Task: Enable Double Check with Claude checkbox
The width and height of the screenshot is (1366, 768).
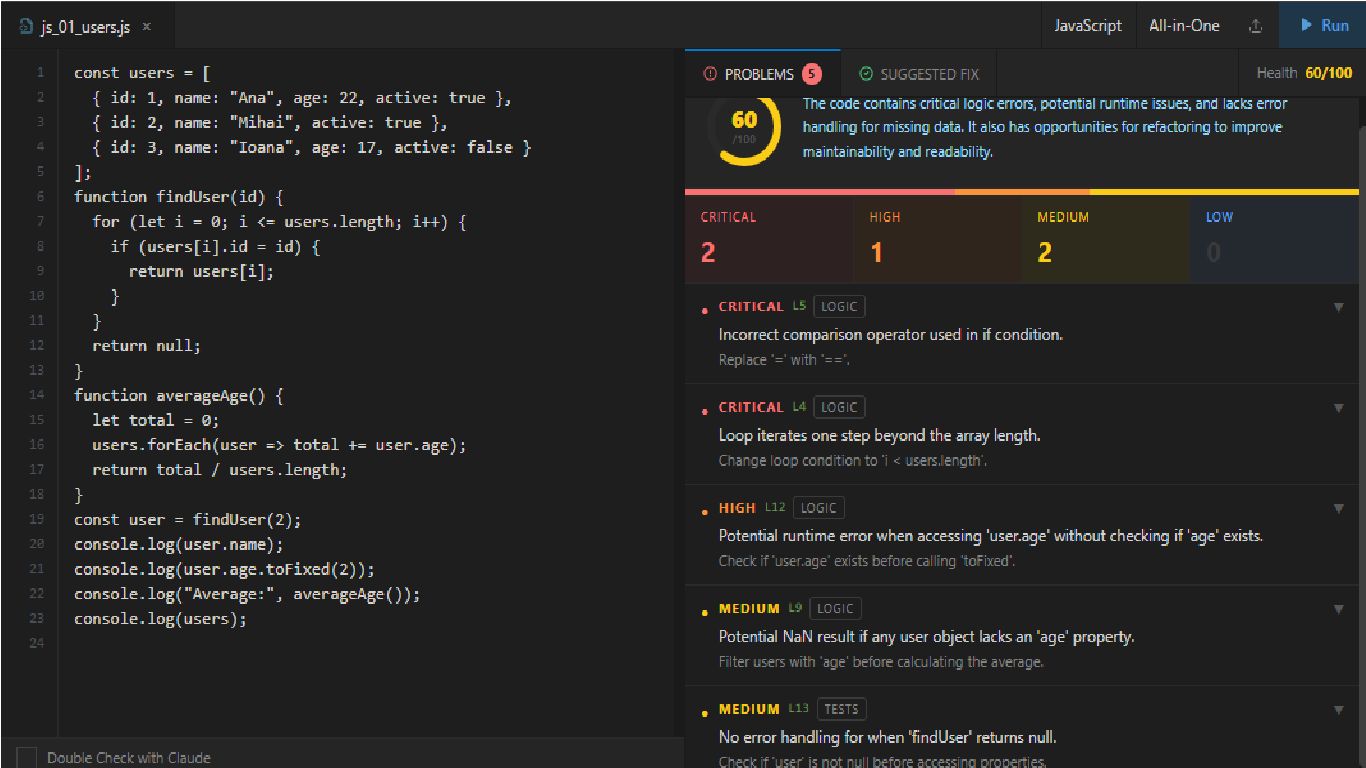Action: 27,757
